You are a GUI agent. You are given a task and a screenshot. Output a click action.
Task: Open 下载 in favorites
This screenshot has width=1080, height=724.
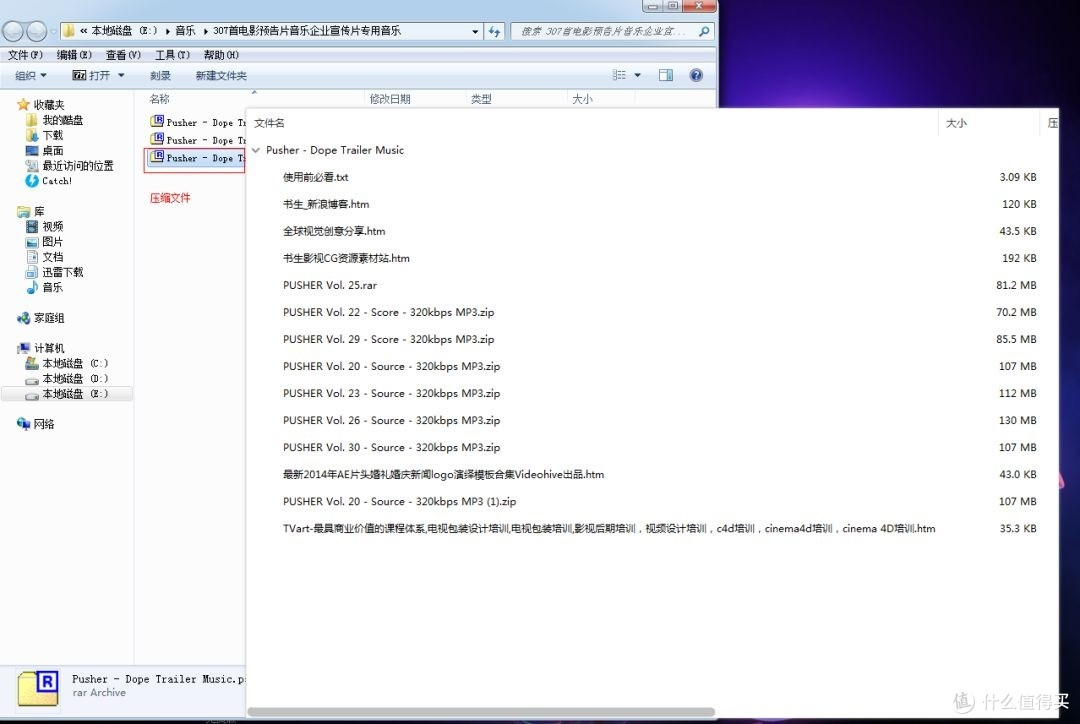click(x=45, y=135)
